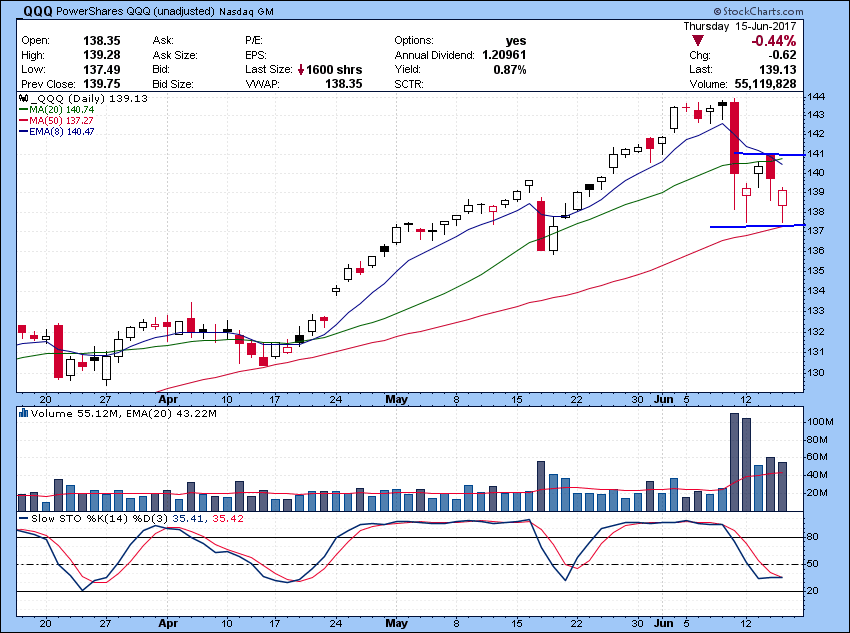
Task: Click the 'P/E:' label
Action: click(x=254, y=41)
